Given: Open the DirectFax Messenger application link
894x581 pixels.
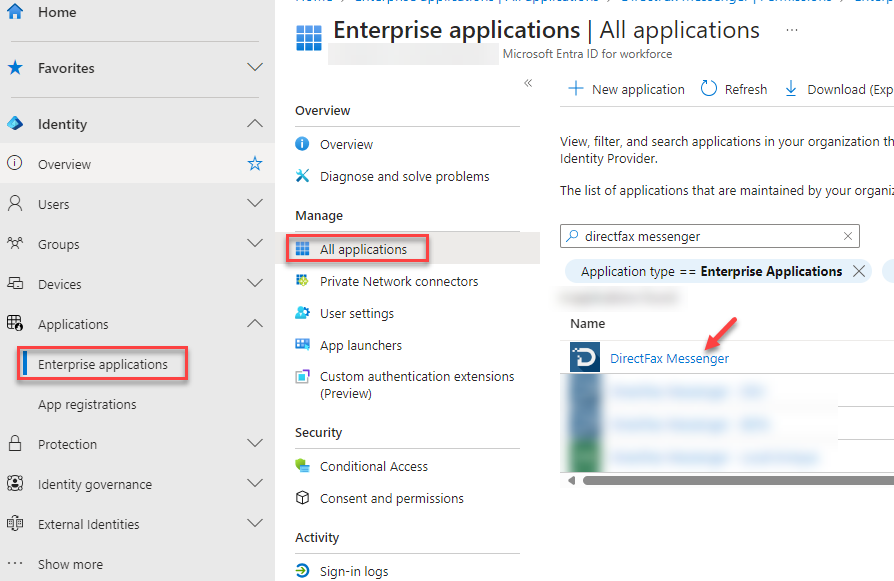Looking at the screenshot, I should pyautogui.click(x=669, y=358).
